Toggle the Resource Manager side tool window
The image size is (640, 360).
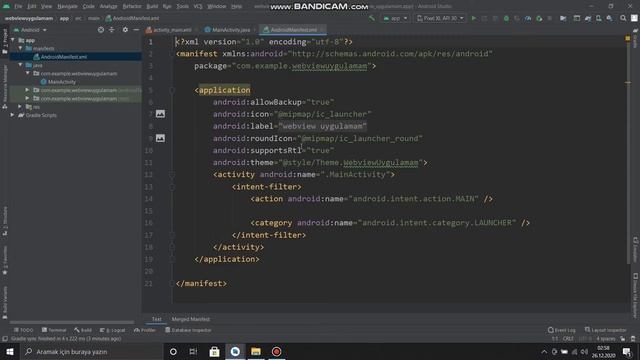pos(5,87)
